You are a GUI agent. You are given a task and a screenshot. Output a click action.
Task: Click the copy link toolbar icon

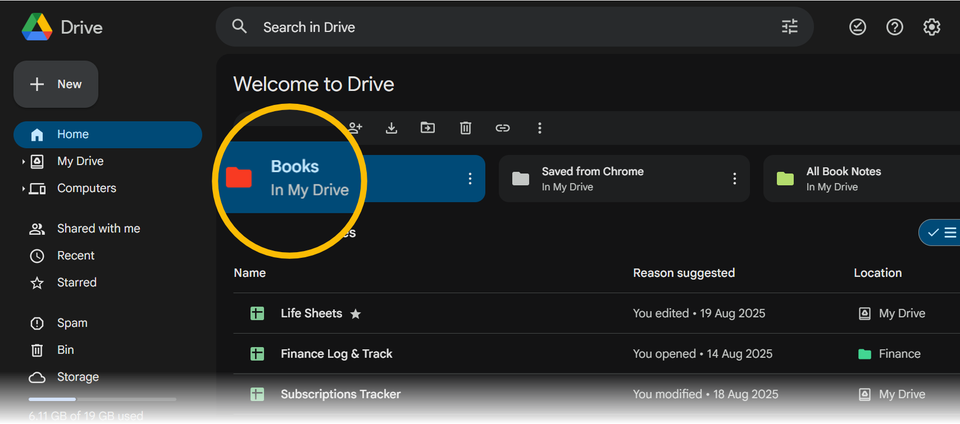[502, 128]
